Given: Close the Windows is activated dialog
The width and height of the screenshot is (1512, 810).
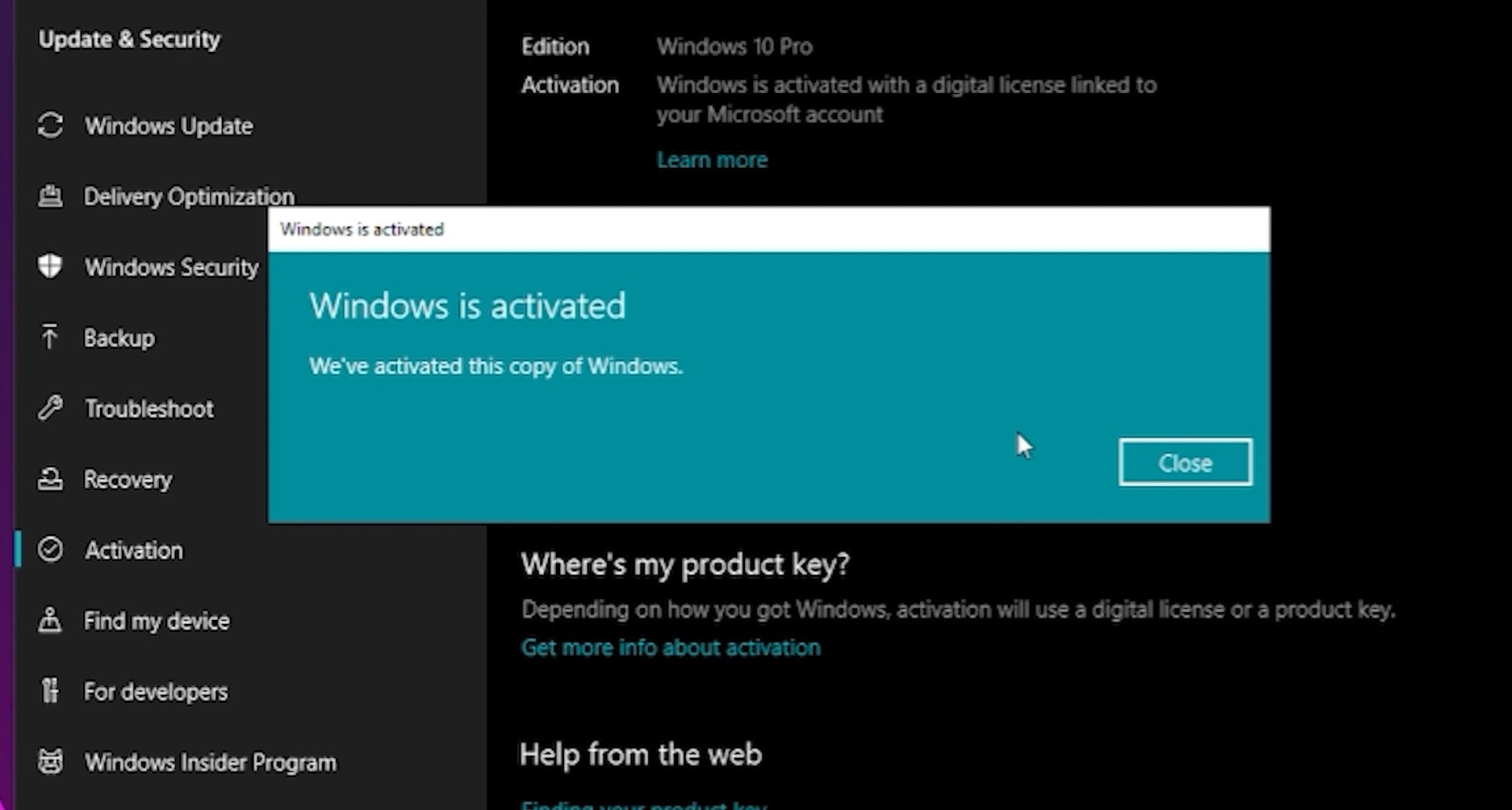Looking at the screenshot, I should click(x=1184, y=463).
